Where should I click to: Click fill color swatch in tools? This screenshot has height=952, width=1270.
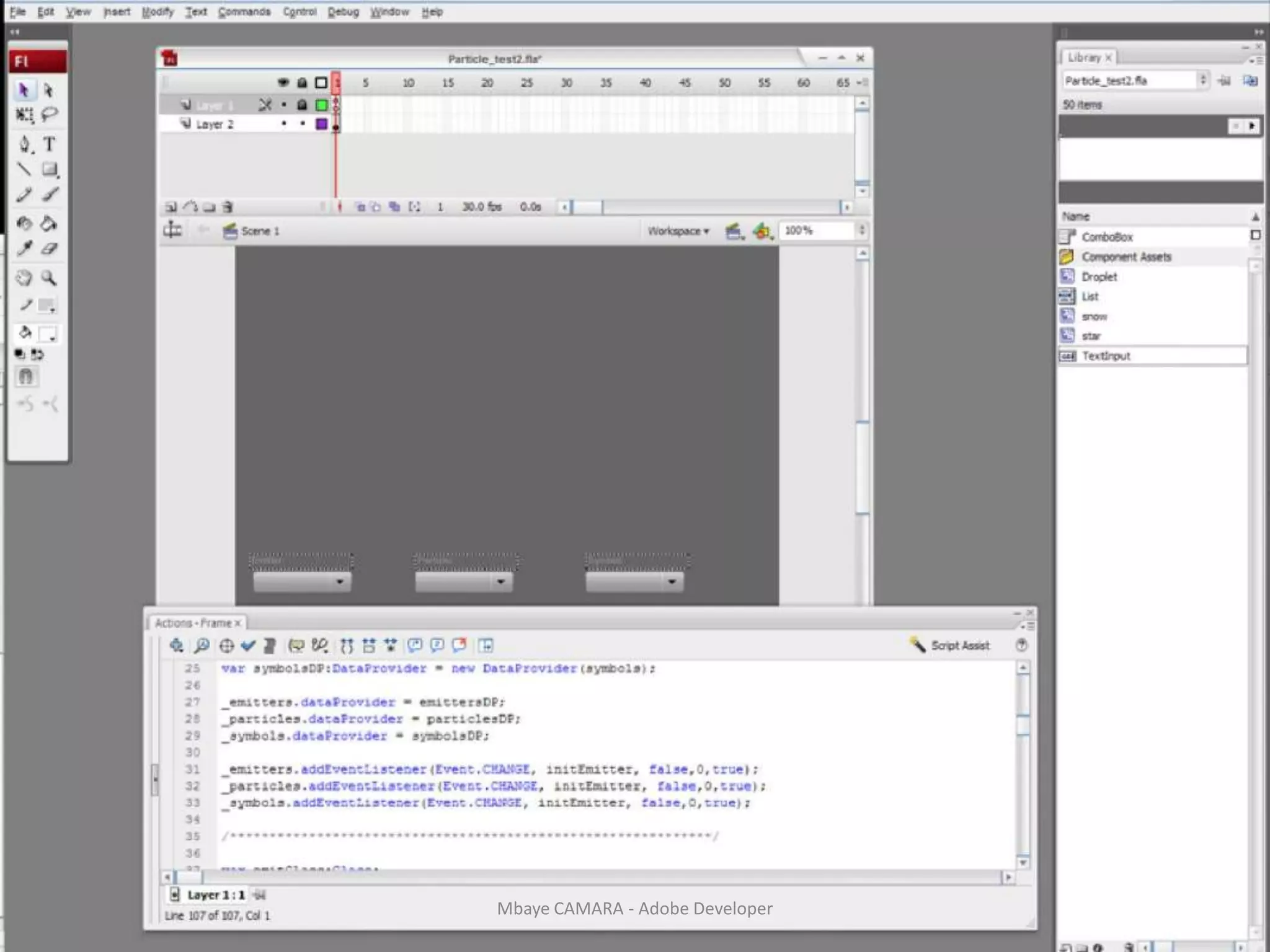tap(48, 333)
